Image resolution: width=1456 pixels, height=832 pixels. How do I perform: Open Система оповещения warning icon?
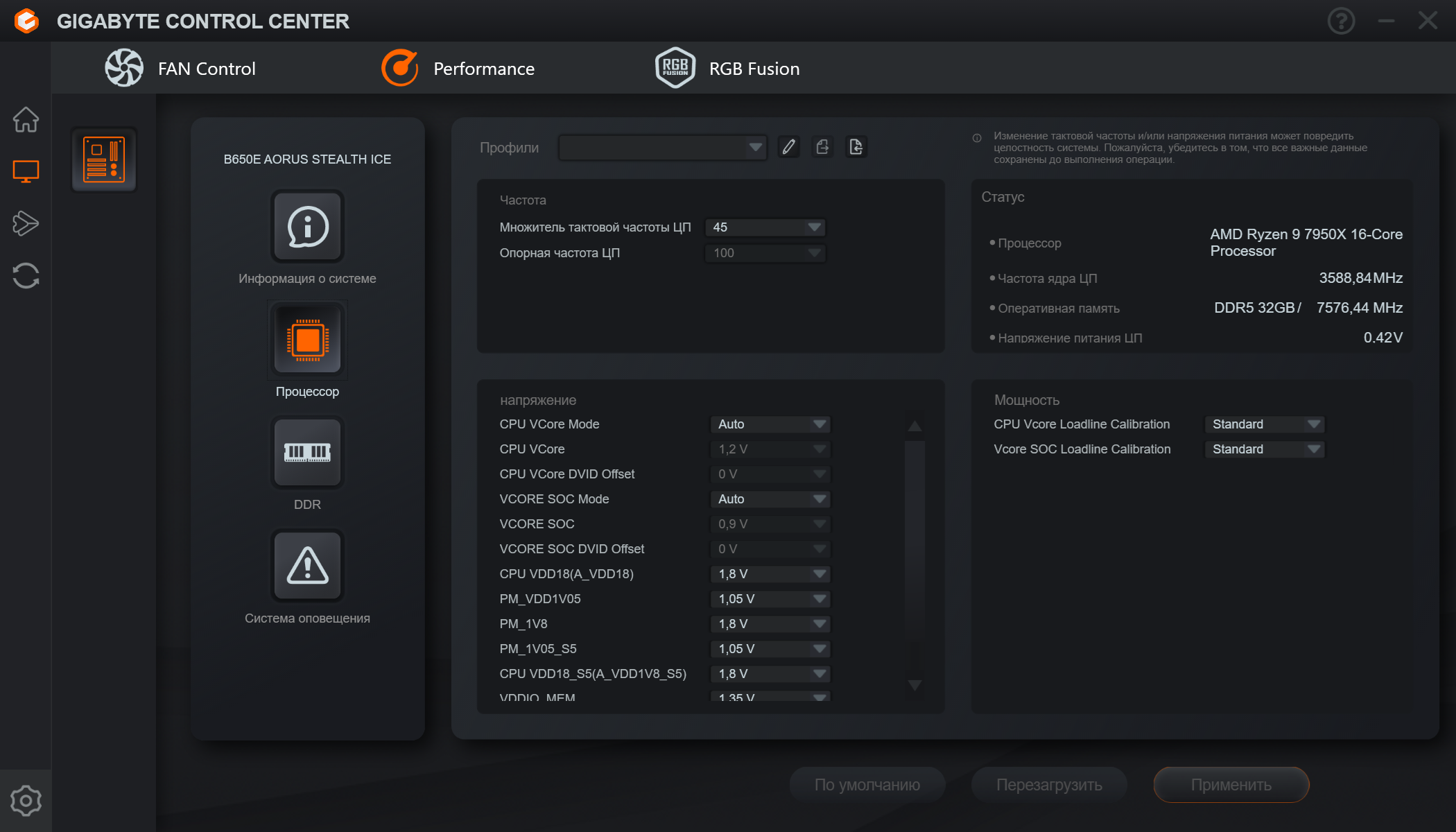(307, 566)
